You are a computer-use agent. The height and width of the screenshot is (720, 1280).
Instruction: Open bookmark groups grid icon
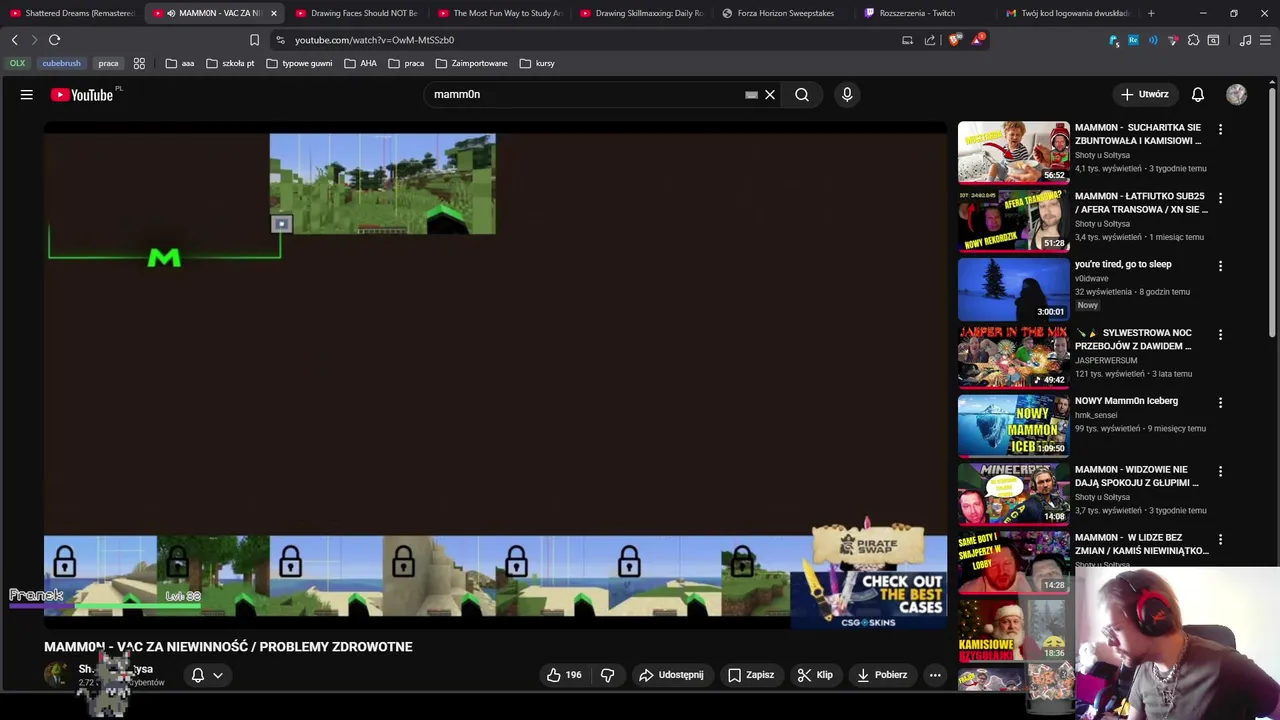click(139, 63)
